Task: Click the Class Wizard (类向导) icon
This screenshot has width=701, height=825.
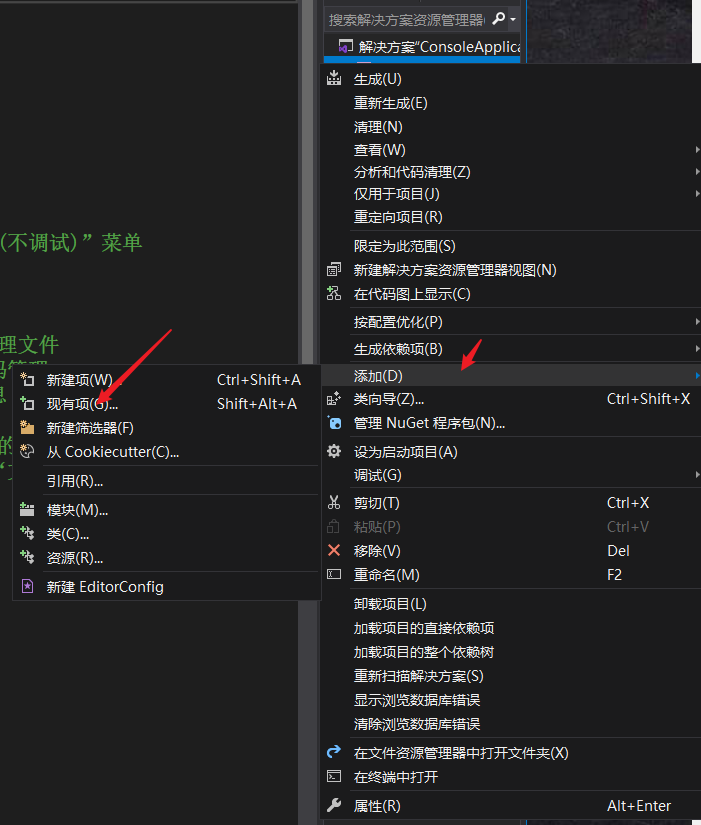Action: (x=334, y=399)
